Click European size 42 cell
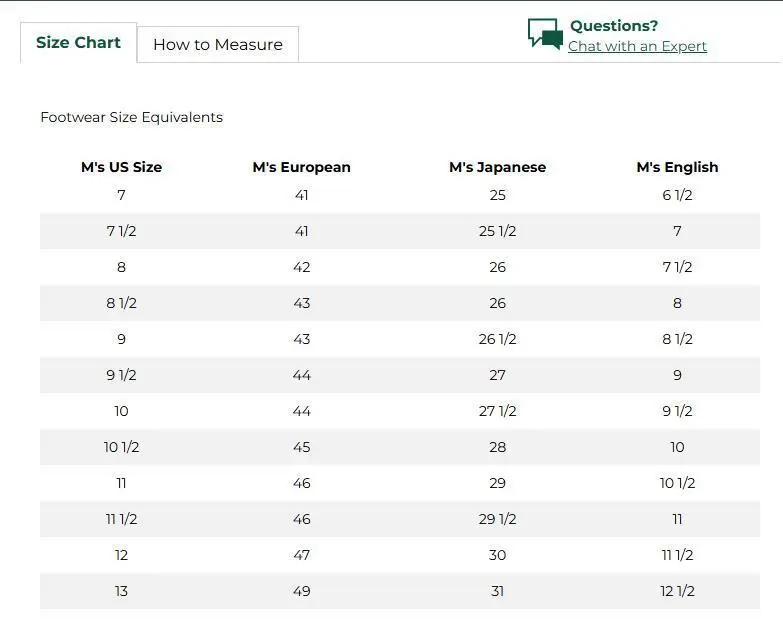 [301, 267]
